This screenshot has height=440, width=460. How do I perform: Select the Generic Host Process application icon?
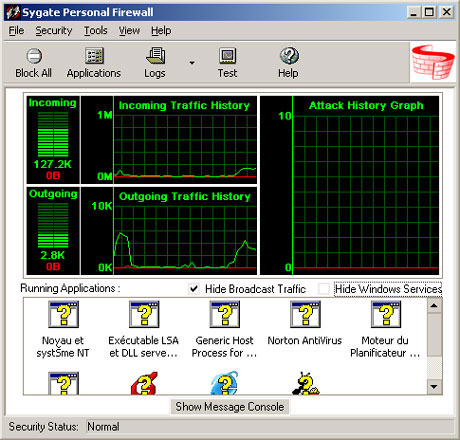pyautogui.click(x=225, y=314)
